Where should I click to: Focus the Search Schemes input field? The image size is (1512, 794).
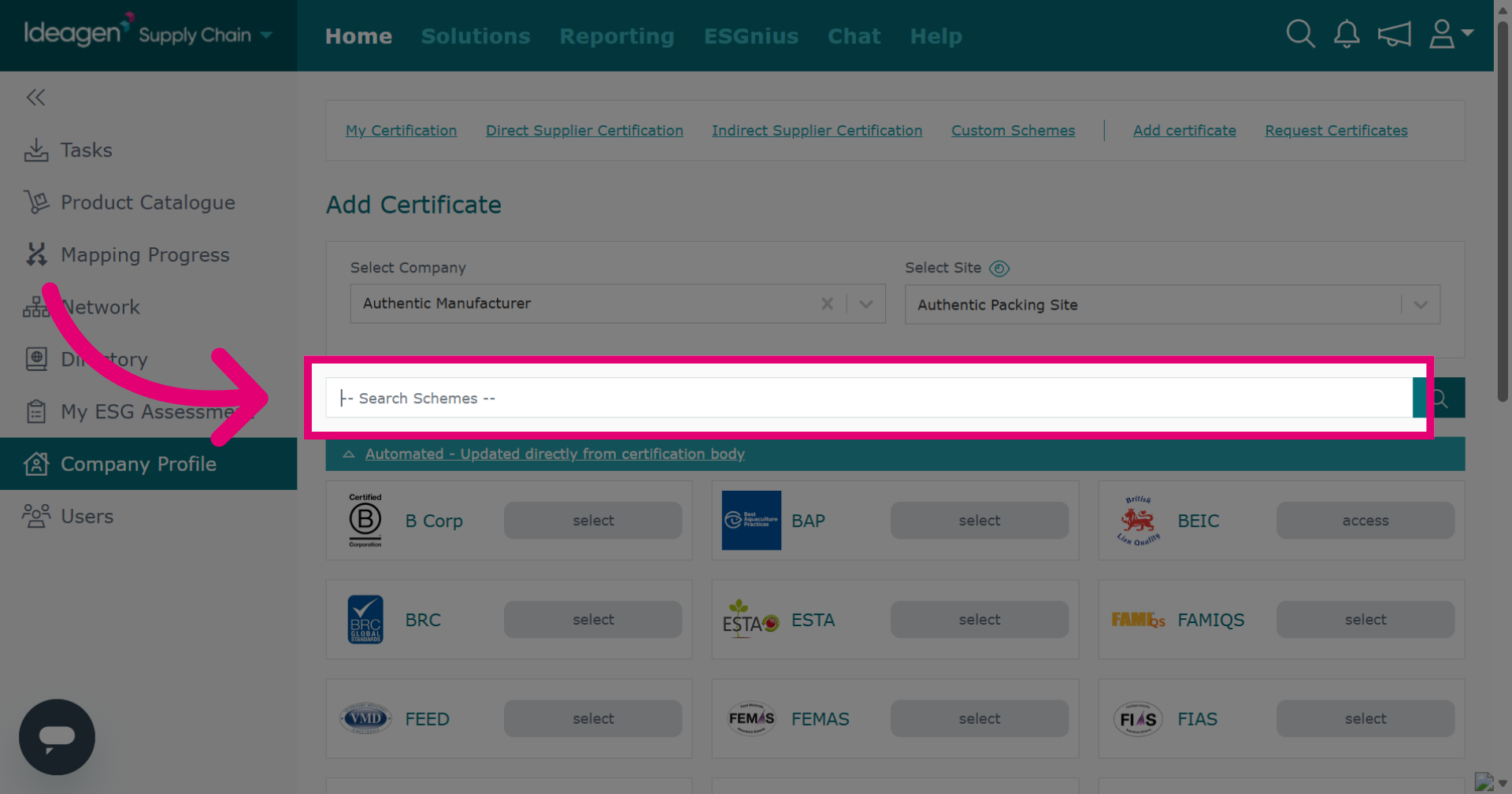869,398
